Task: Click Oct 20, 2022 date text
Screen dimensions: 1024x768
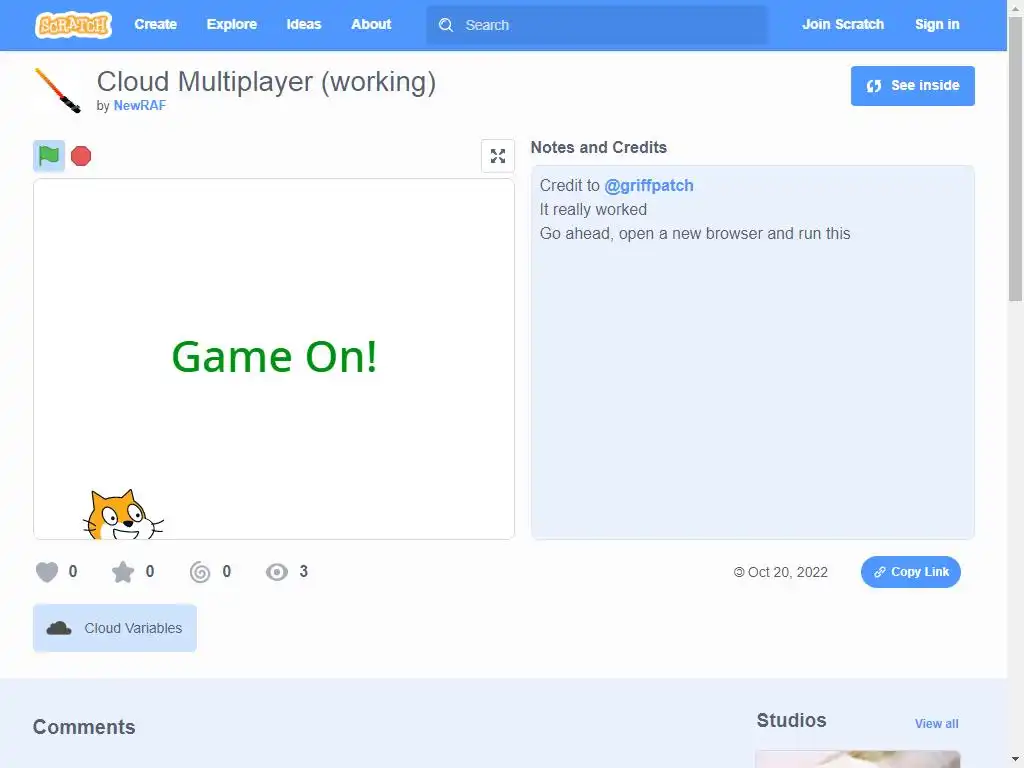Action: [x=788, y=573]
